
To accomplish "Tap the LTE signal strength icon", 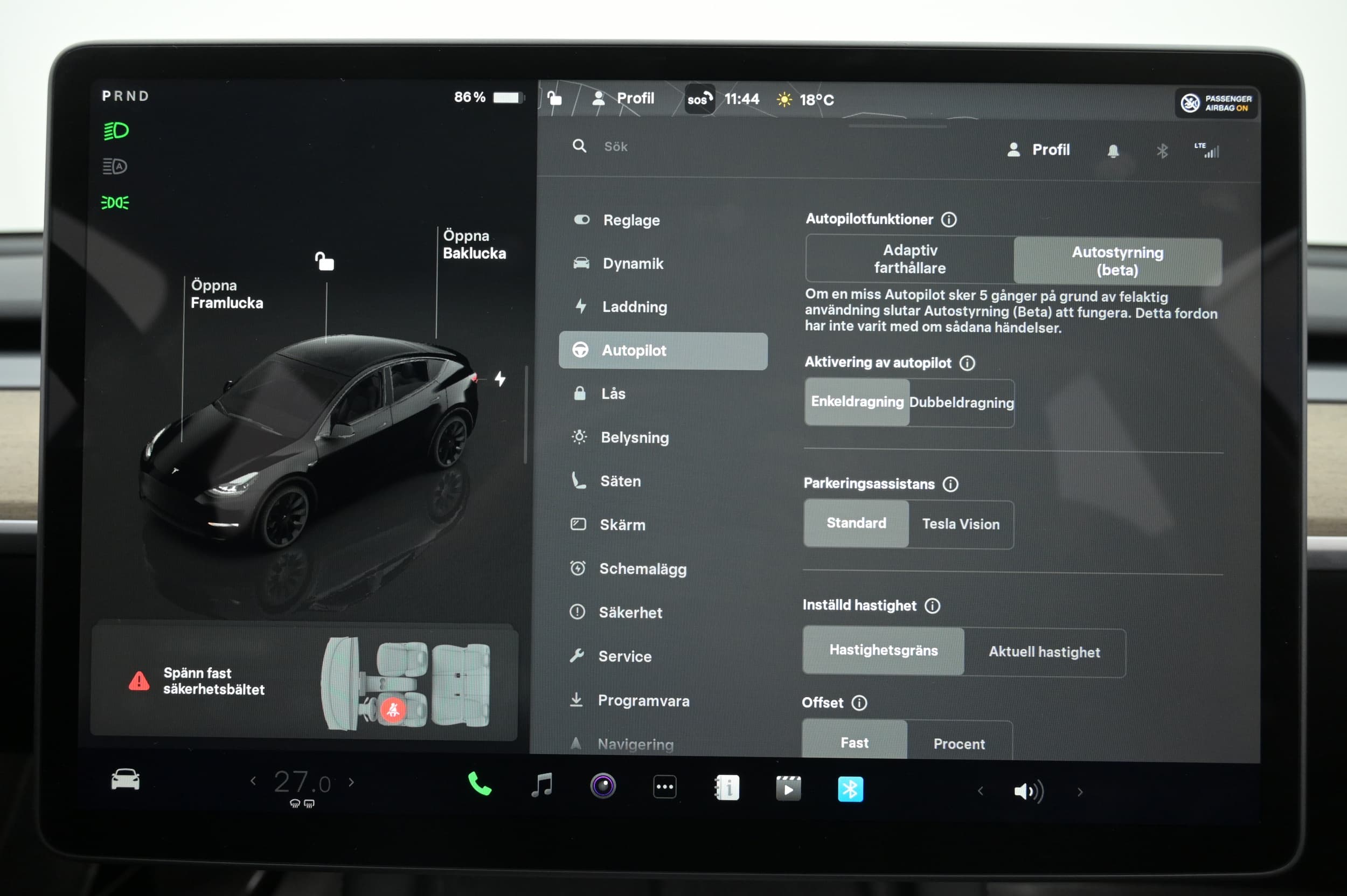I will [1206, 151].
